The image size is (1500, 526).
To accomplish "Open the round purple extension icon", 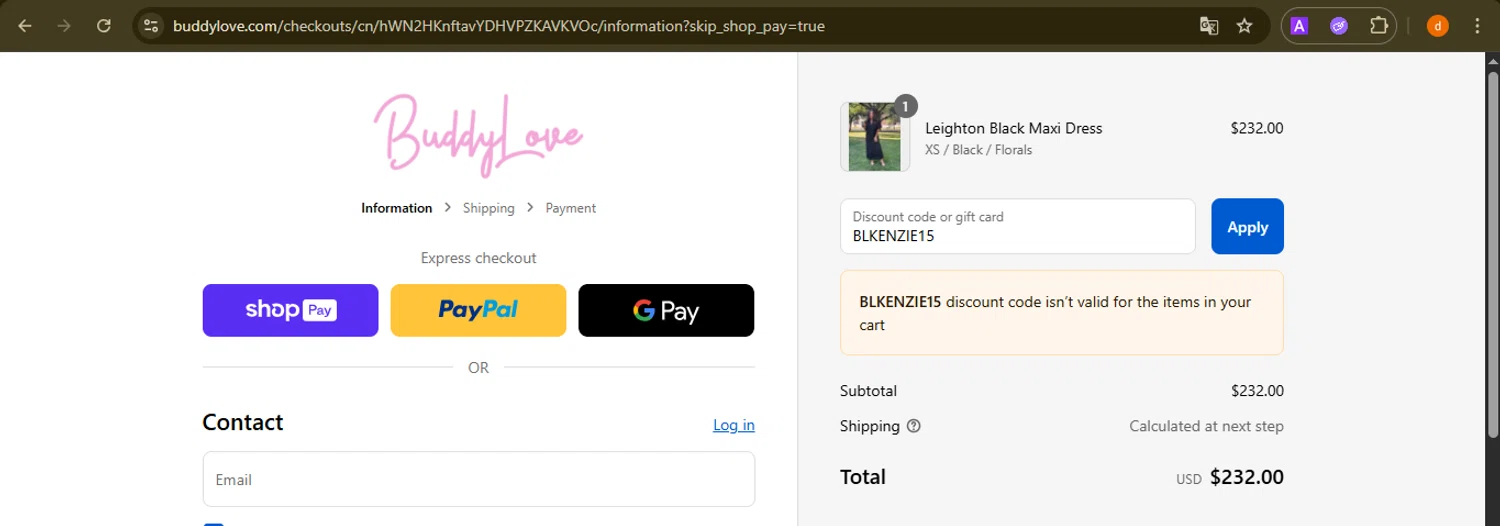I will tap(1339, 26).
